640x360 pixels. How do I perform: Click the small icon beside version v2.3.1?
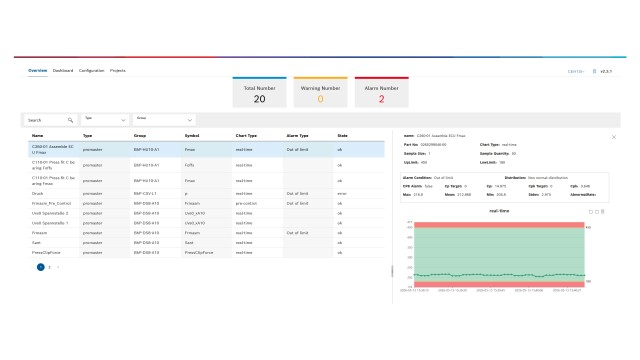(x=594, y=71)
